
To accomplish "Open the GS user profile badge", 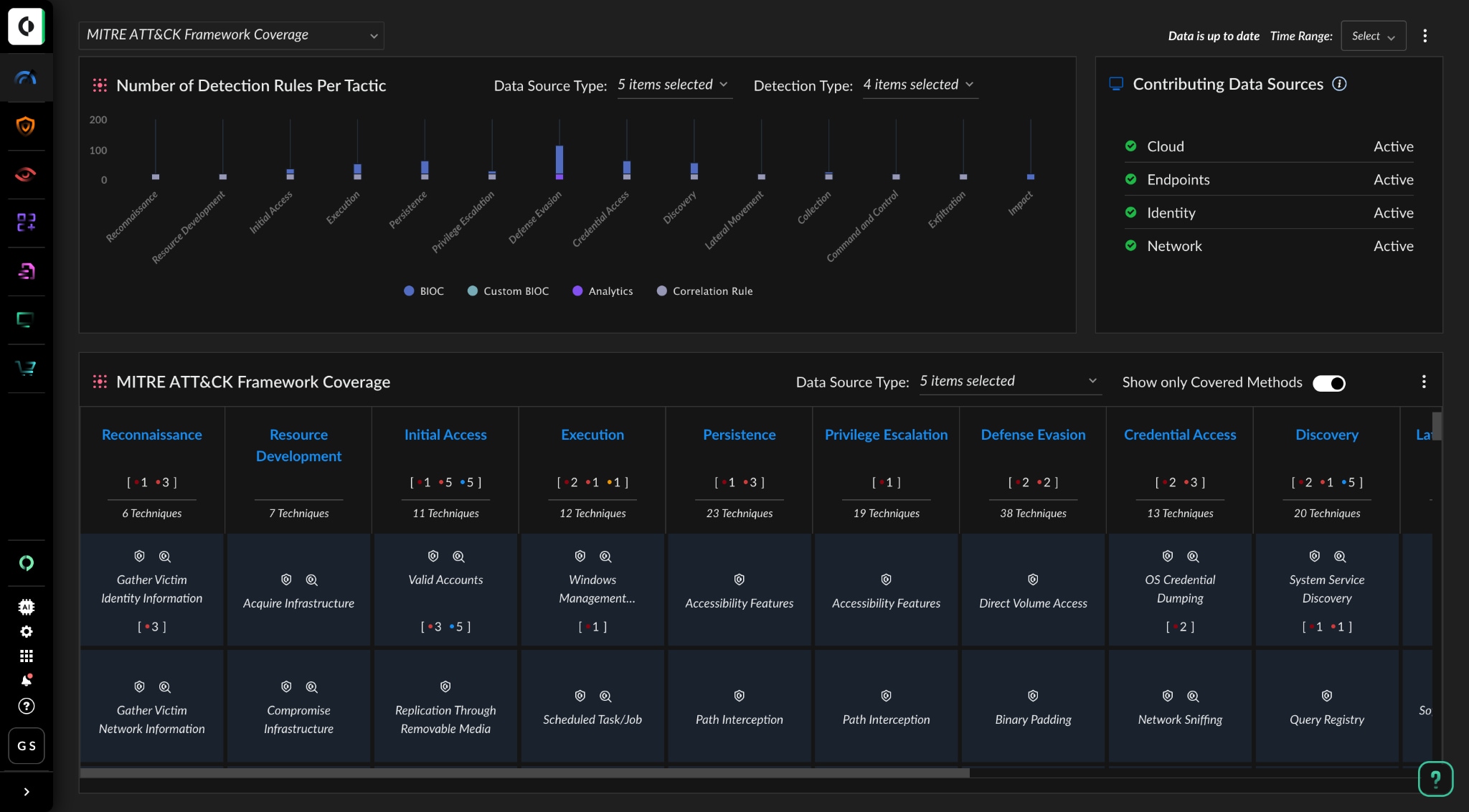I will (x=27, y=746).
